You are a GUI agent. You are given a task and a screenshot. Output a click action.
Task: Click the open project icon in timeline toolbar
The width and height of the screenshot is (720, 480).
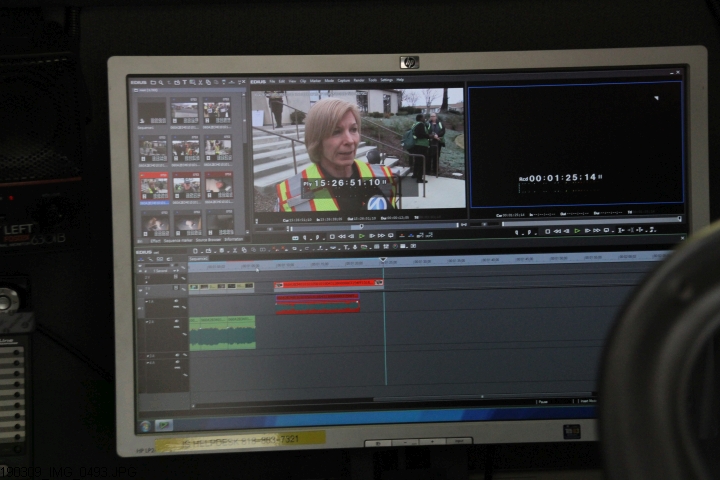click(208, 251)
